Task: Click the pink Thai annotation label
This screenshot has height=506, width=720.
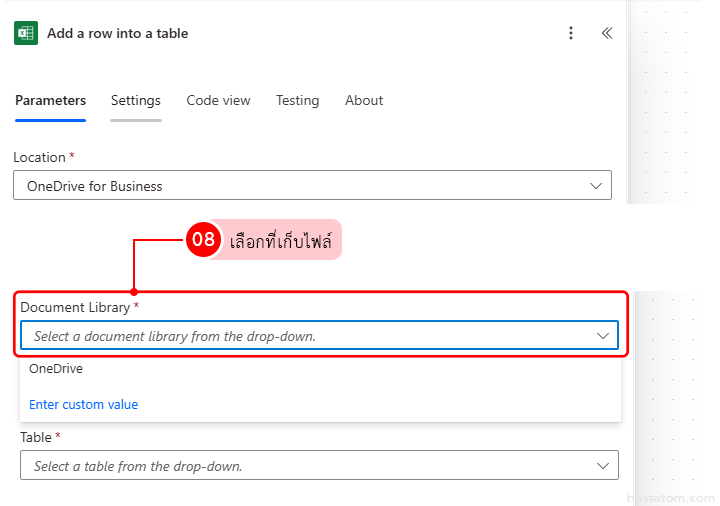Action: 284,240
